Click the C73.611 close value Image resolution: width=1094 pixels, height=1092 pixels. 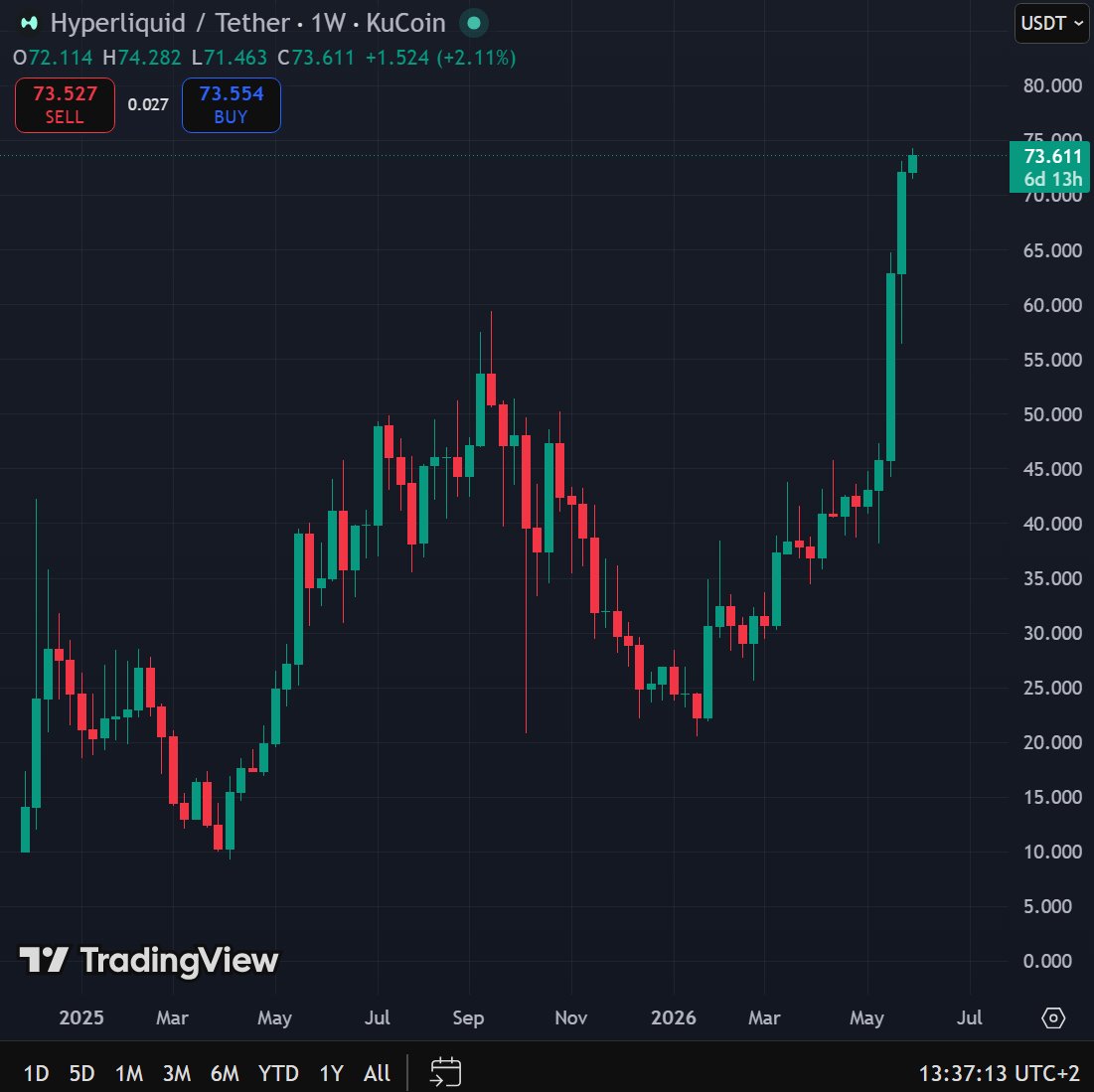coord(316,58)
